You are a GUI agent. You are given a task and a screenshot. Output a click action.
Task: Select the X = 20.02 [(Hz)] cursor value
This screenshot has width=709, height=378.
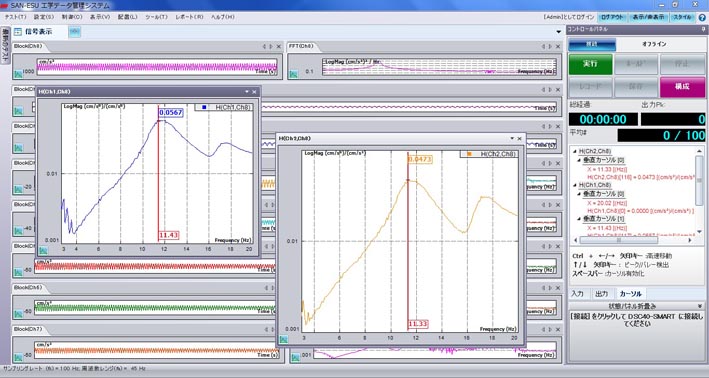coord(607,203)
